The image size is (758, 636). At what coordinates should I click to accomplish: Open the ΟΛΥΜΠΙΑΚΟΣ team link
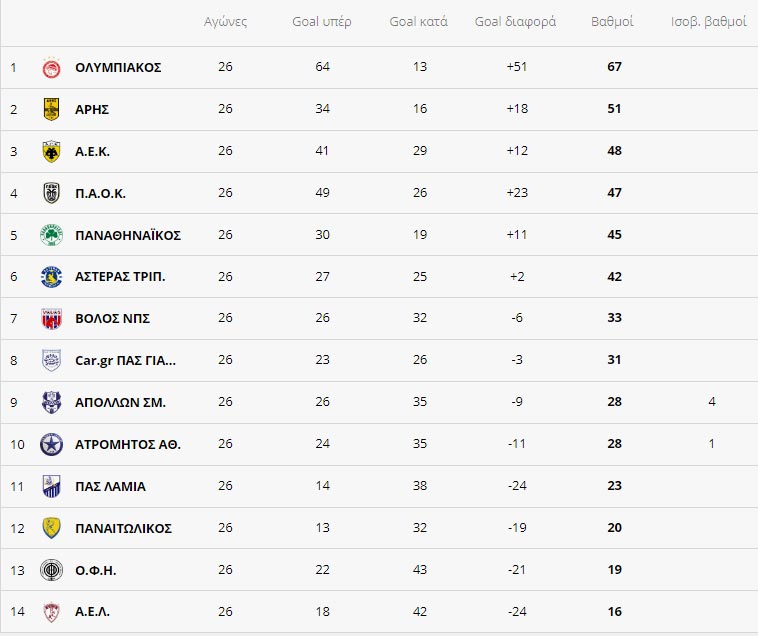pyautogui.click(x=118, y=68)
